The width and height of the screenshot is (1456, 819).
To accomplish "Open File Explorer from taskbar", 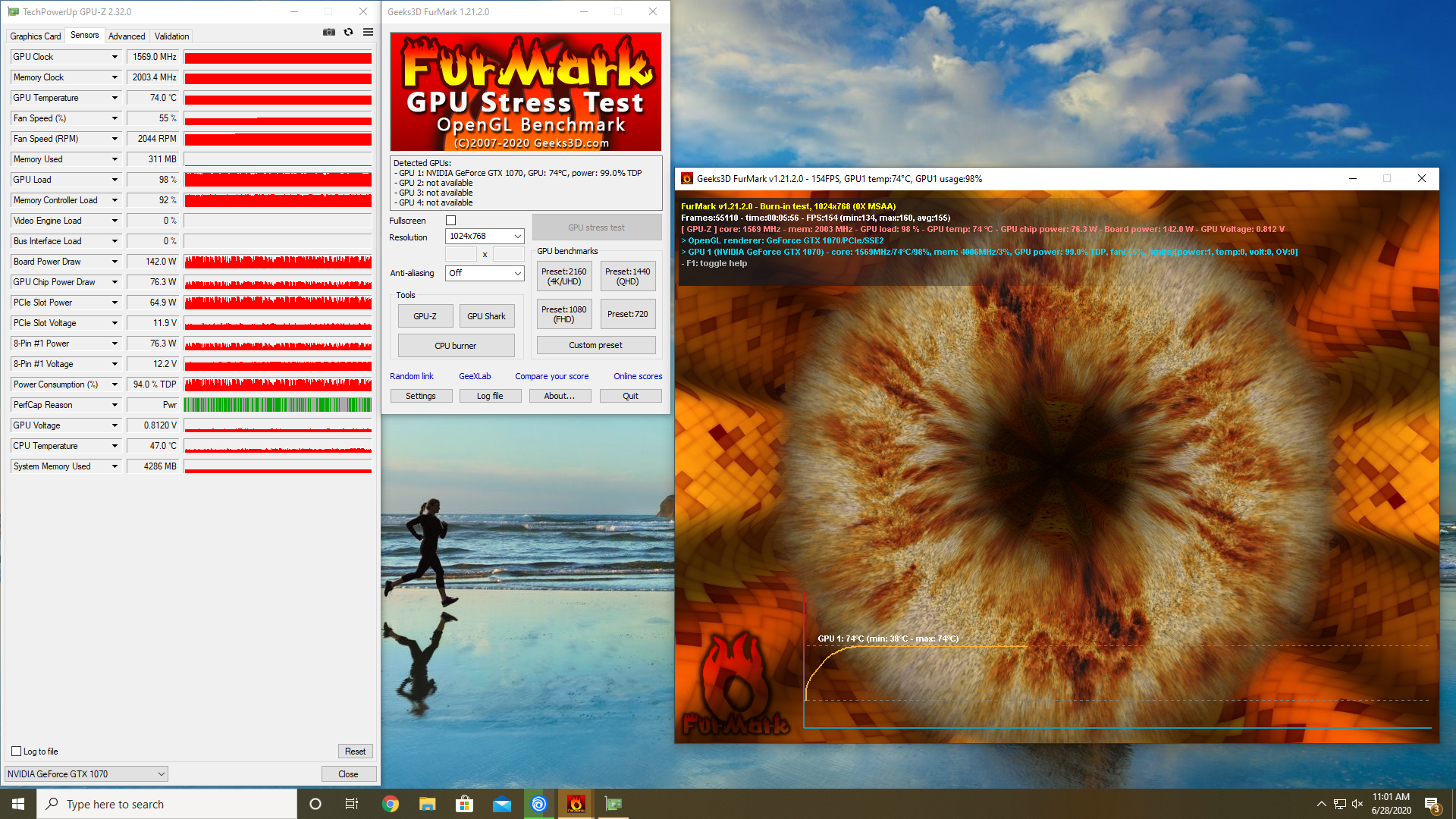I will coord(428,804).
